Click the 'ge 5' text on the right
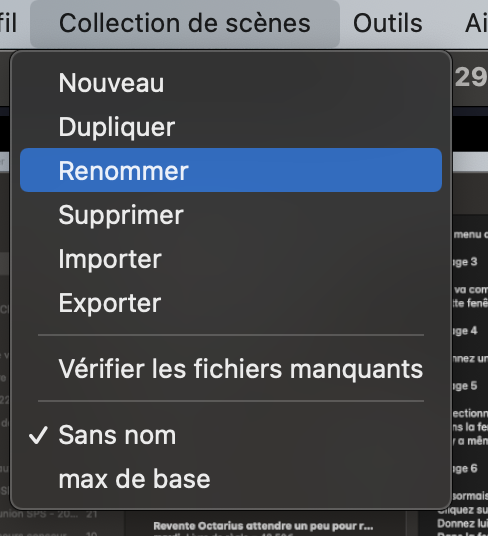488x536 pixels. pos(465,386)
